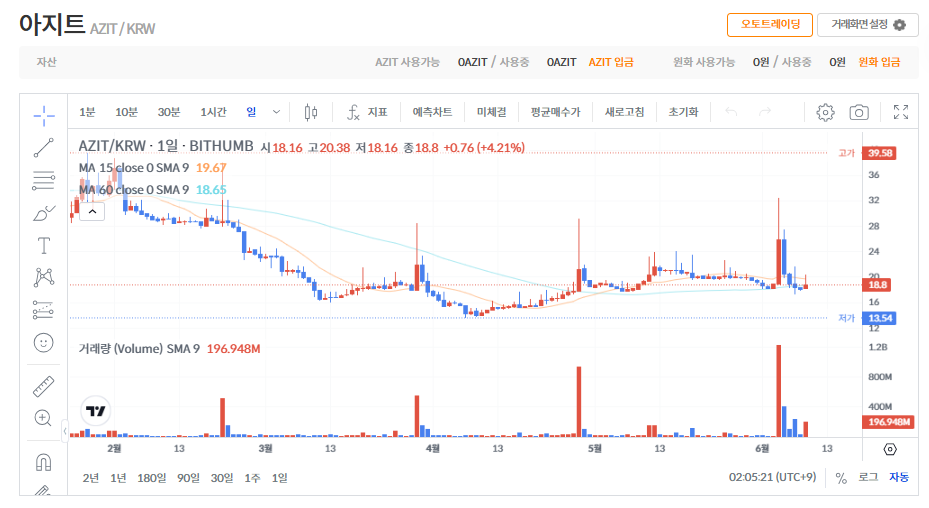Image resolution: width=929 pixels, height=508 pixels.
Task: Enter fullscreen chart mode
Action: 901,112
